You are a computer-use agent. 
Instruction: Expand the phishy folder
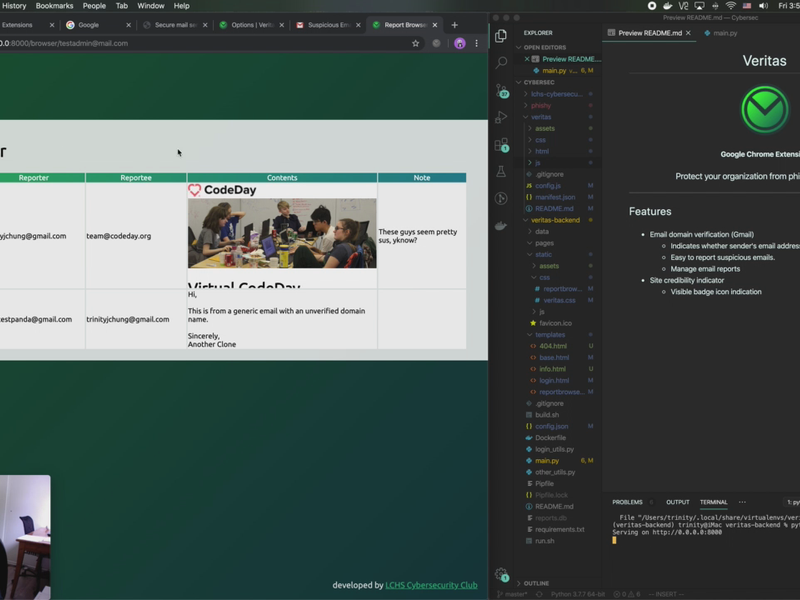(541, 106)
